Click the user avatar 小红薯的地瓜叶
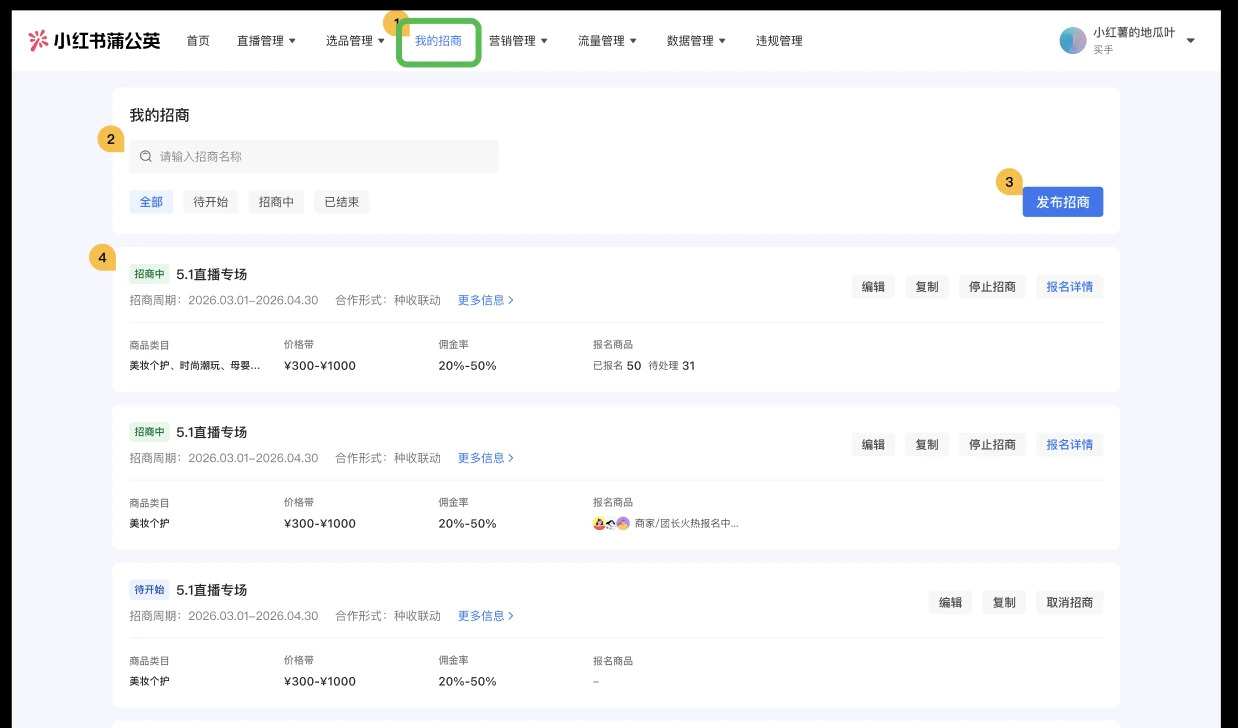1238x728 pixels. tap(1073, 41)
